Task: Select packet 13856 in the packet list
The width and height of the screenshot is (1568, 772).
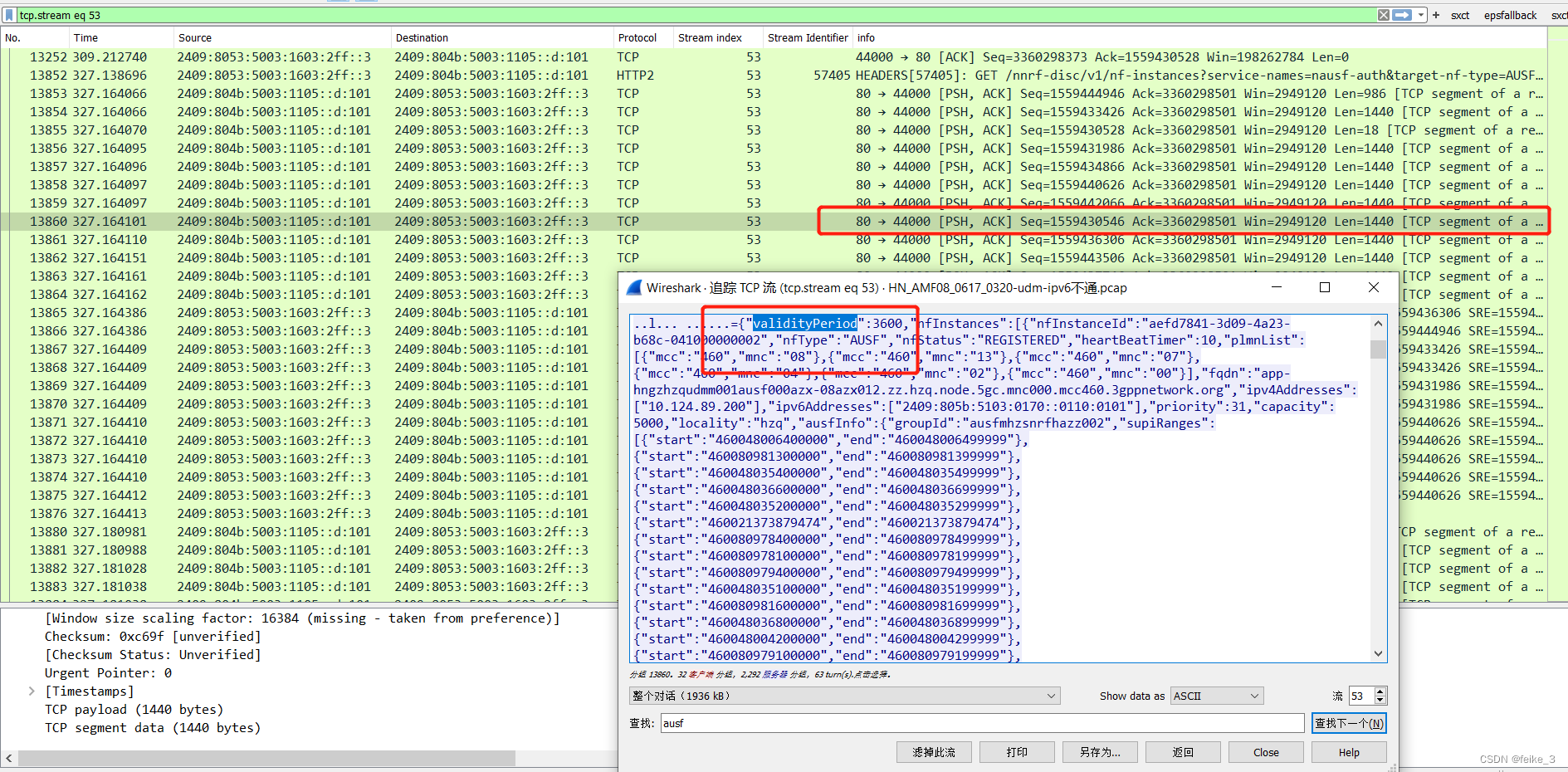Action: click(774, 149)
